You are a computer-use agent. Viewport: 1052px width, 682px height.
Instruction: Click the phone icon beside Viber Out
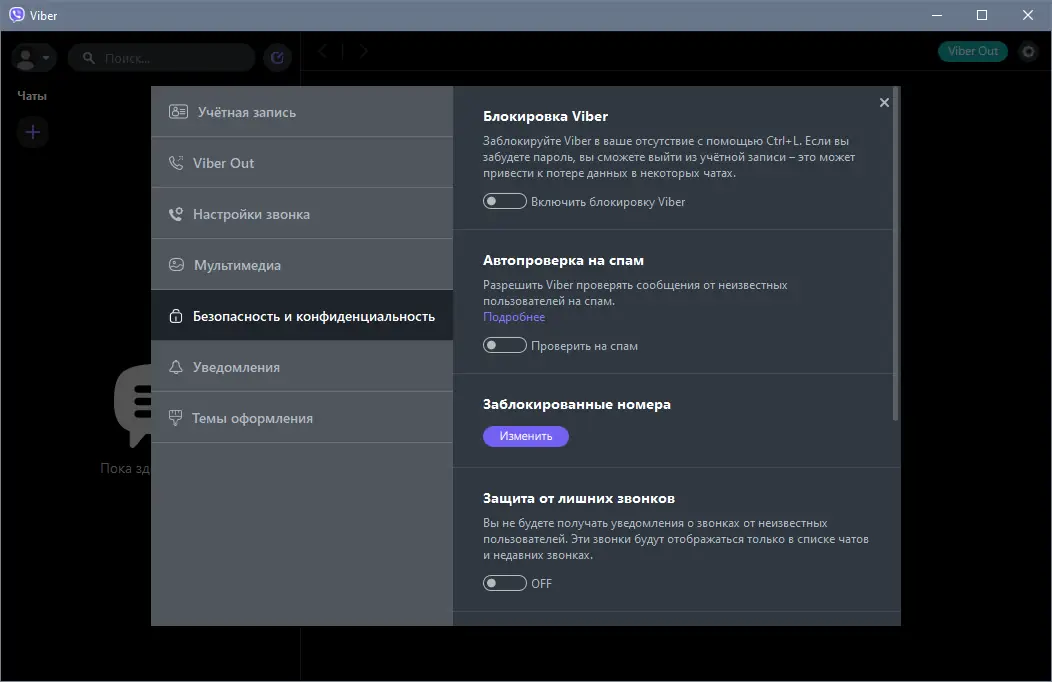tap(176, 163)
